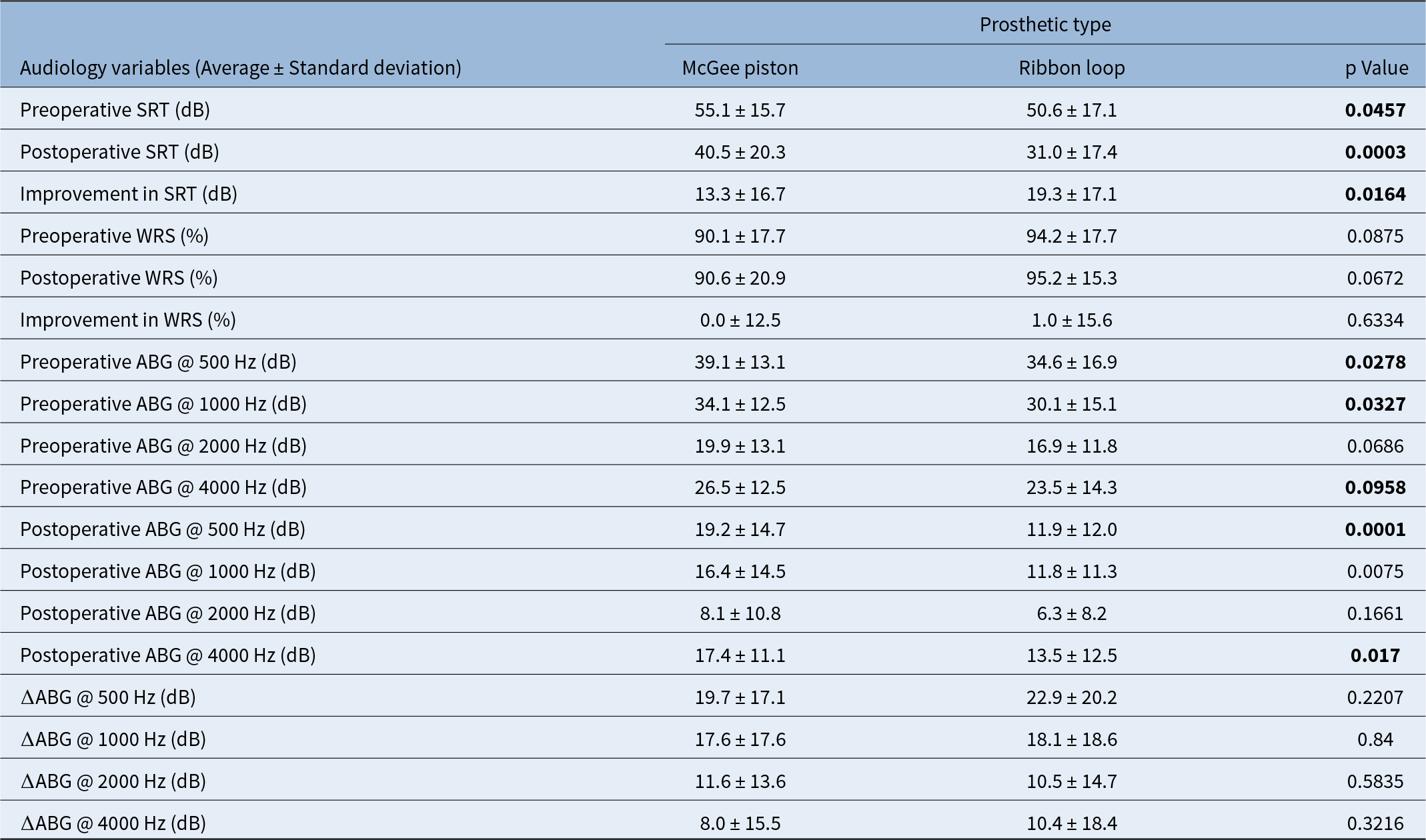Image resolution: width=1426 pixels, height=840 pixels.
Task: Click the Postoperative WRS p value 0.0672
Action: [x=1375, y=278]
